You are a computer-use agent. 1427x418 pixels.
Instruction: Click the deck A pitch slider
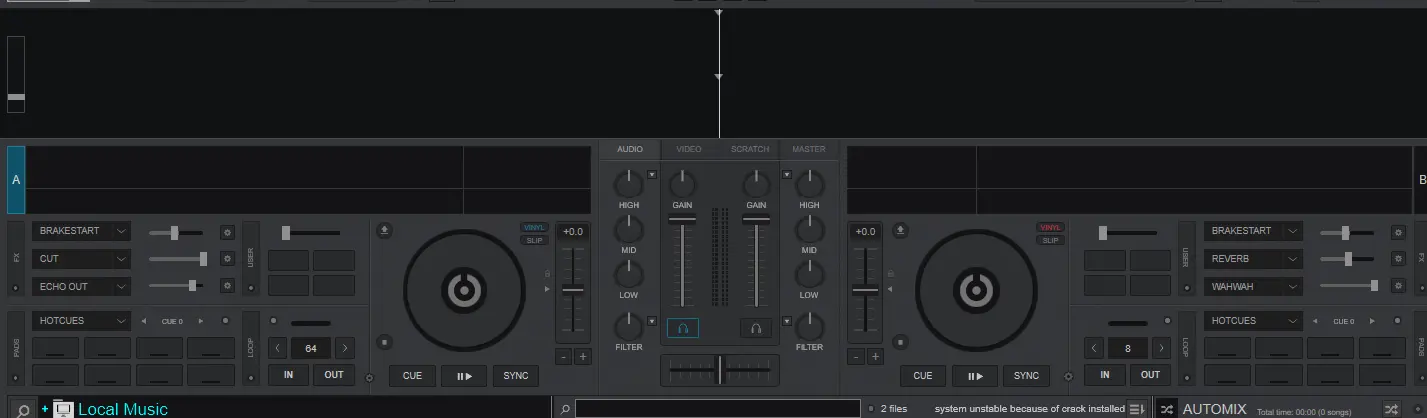point(572,290)
